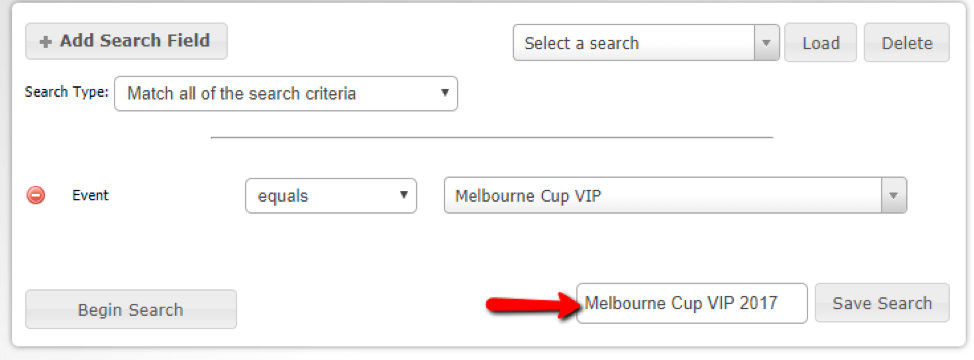Open the equals operator dropdown
This screenshot has height=360, width=974.
[x=331, y=196]
